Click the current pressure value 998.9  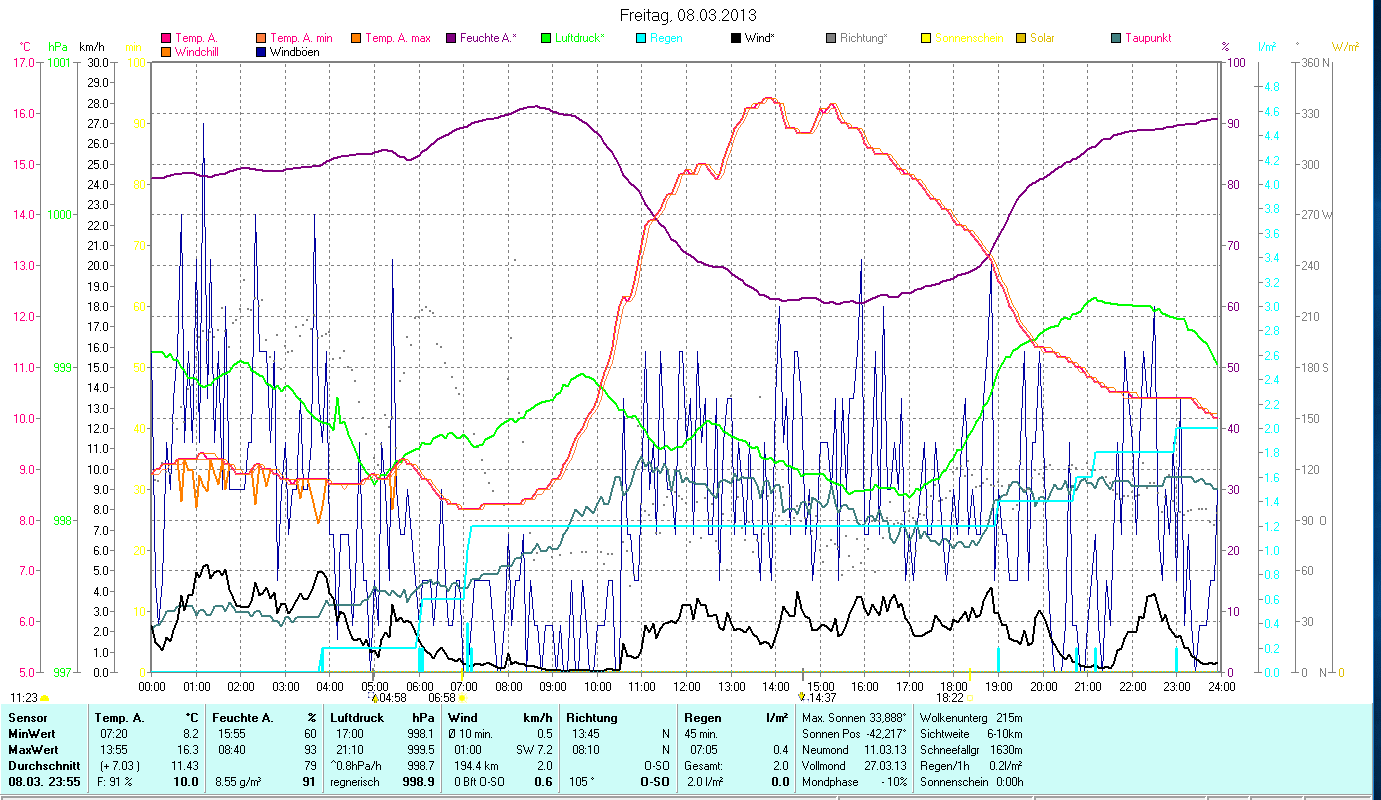click(x=417, y=782)
